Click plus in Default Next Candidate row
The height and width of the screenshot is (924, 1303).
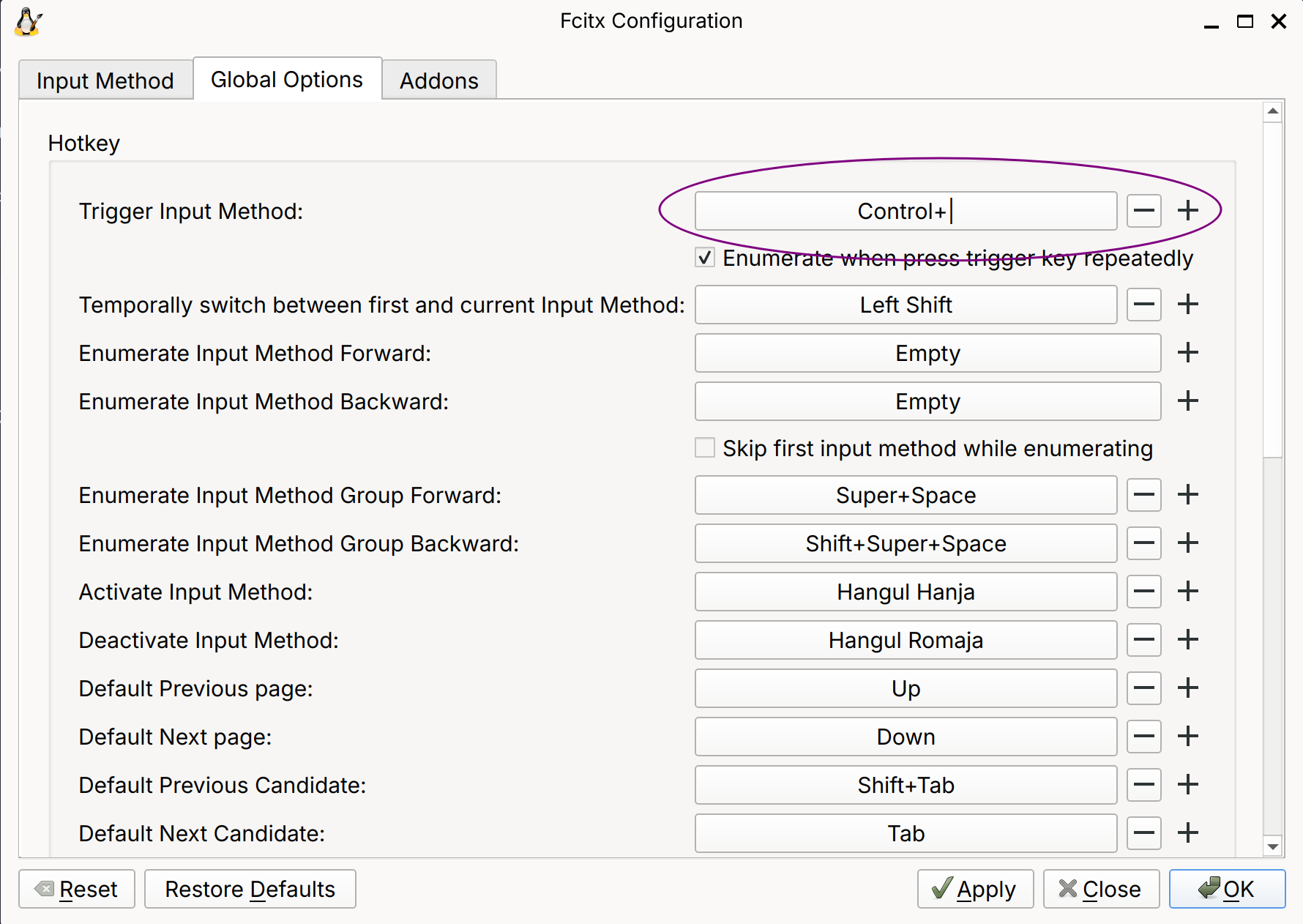(1188, 833)
